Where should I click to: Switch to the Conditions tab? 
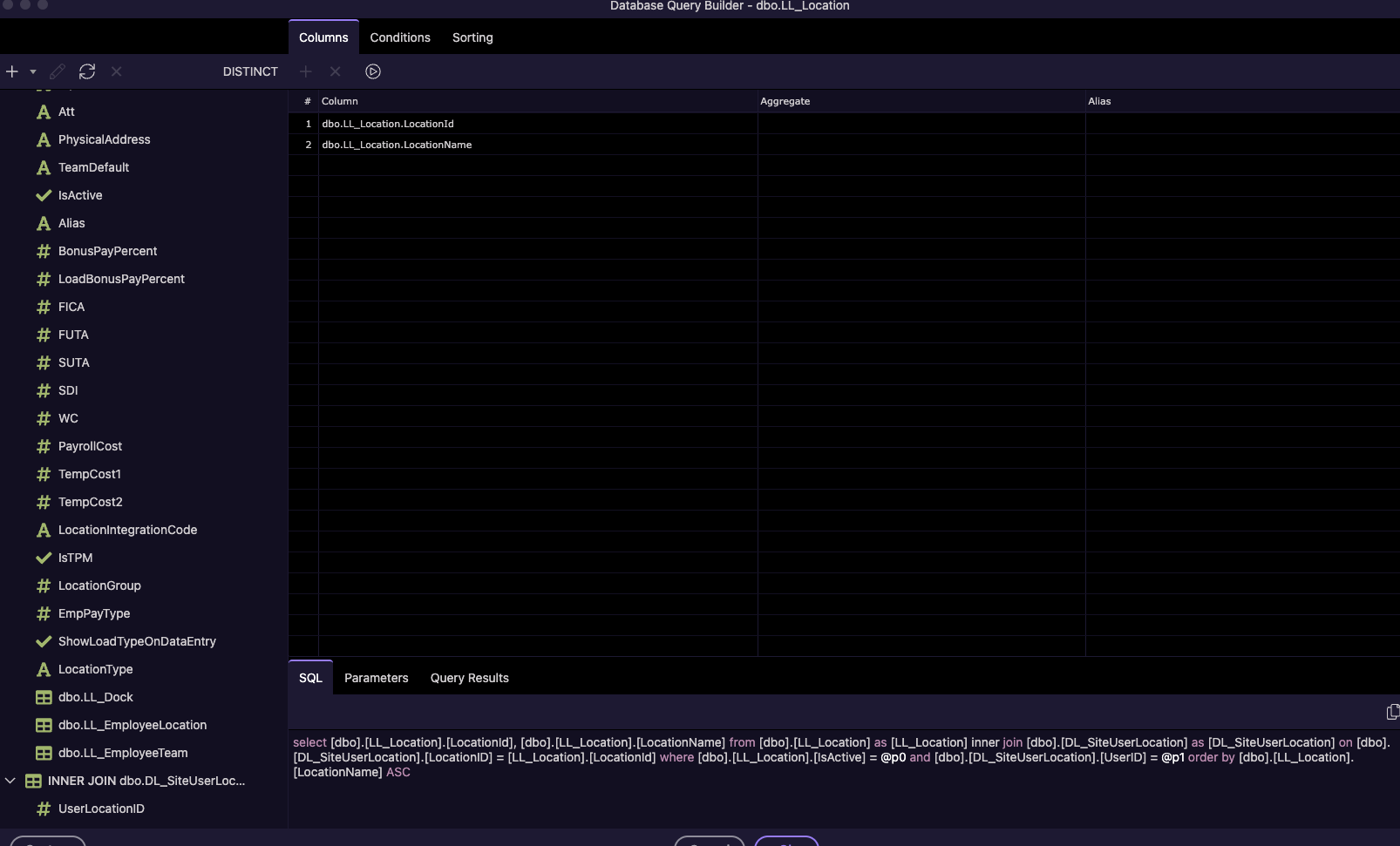pyautogui.click(x=400, y=37)
